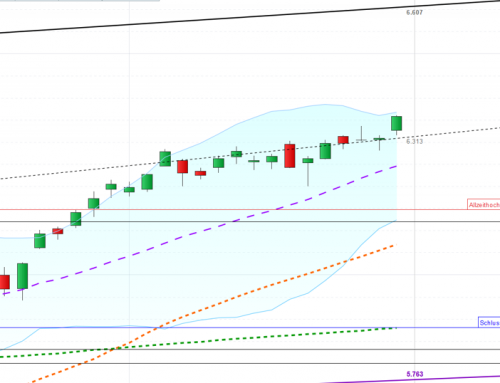Viewport: 500px width, 383px height.
Task: Click the 5.763 price label
Action: pyautogui.click(x=415, y=374)
